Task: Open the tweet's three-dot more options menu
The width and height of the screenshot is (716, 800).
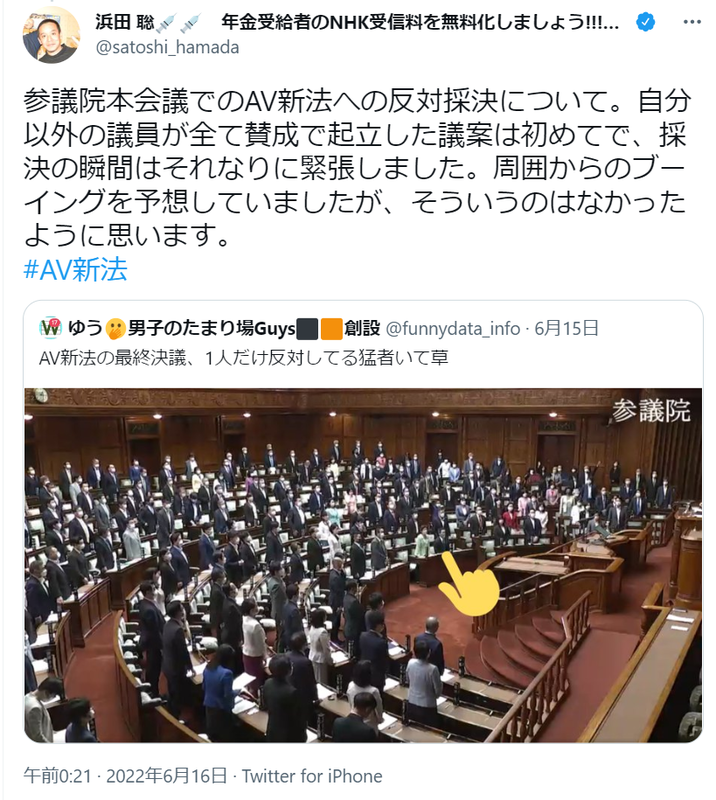Action: coord(692,22)
